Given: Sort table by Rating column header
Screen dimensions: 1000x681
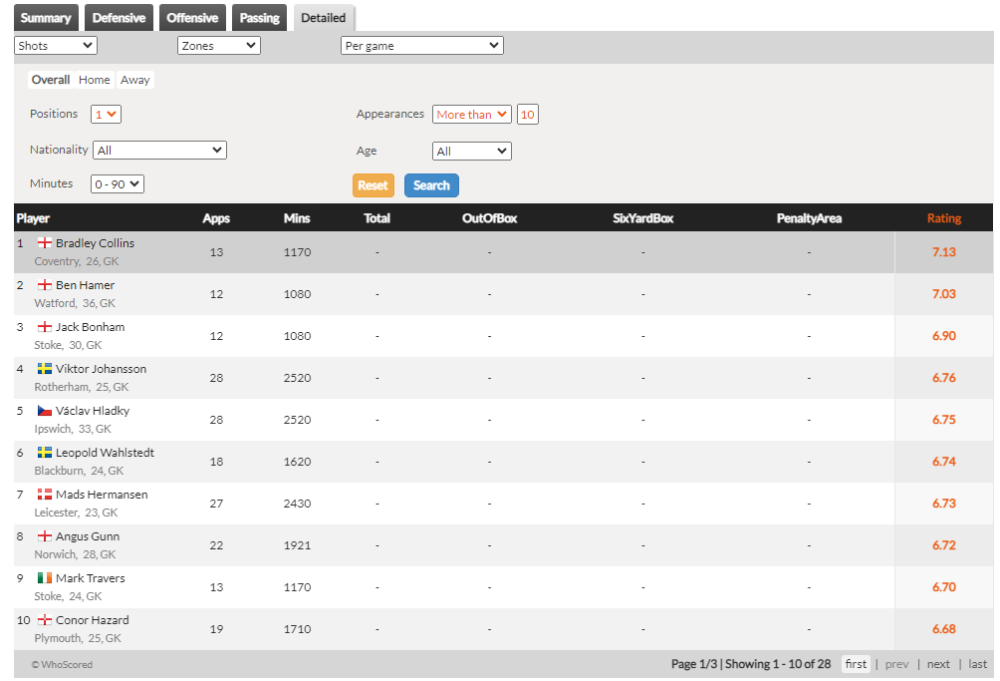Looking at the screenshot, I should click(x=943, y=218).
